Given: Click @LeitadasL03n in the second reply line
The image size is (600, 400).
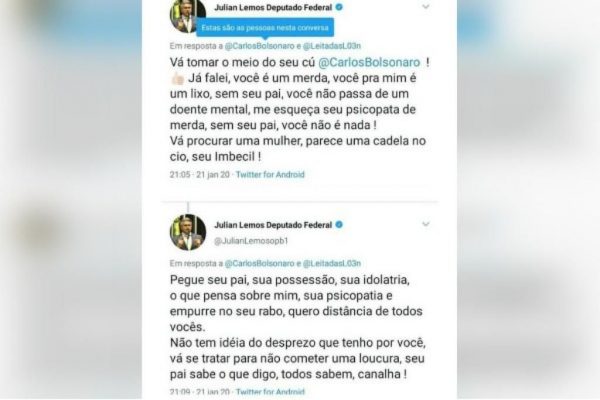Looking at the screenshot, I should click(332, 264).
